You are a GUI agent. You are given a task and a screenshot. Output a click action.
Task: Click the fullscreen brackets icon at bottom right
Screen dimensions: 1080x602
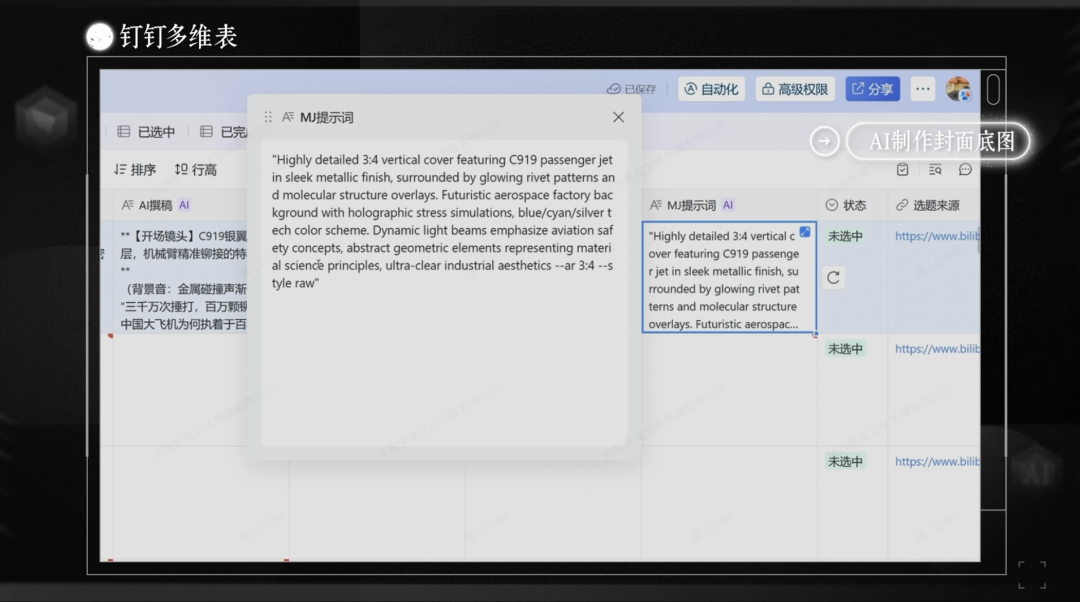click(1032, 574)
